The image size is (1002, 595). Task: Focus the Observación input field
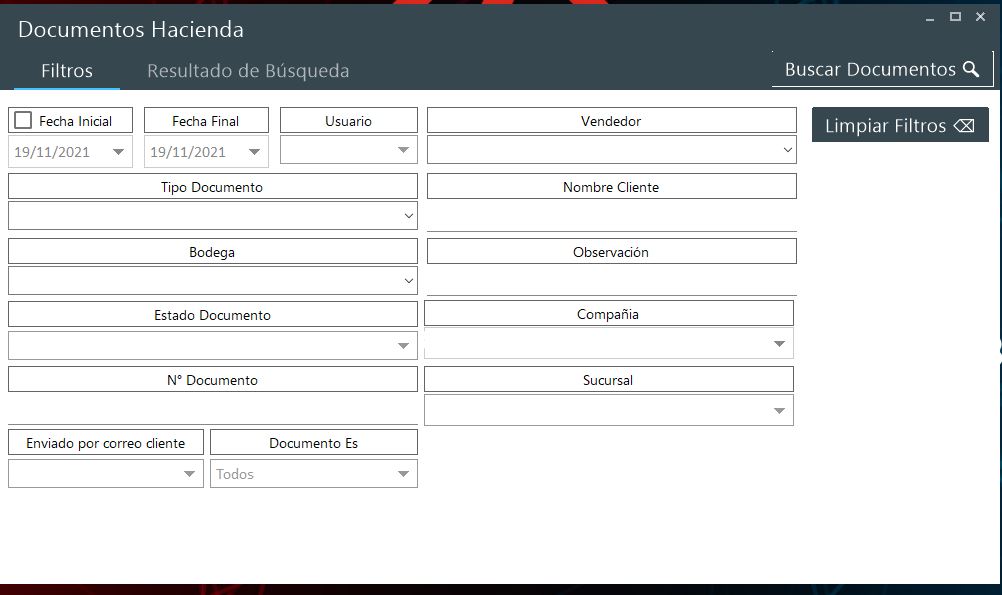click(x=611, y=280)
